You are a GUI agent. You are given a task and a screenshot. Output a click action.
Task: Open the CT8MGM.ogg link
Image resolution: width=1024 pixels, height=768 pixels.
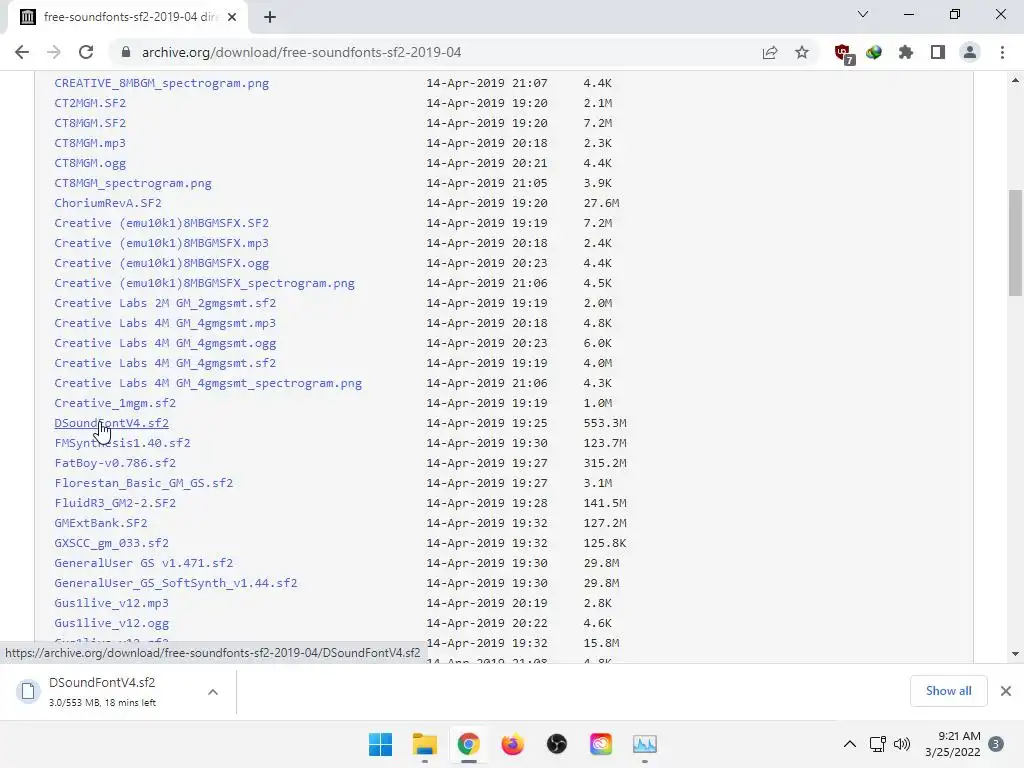(x=90, y=163)
